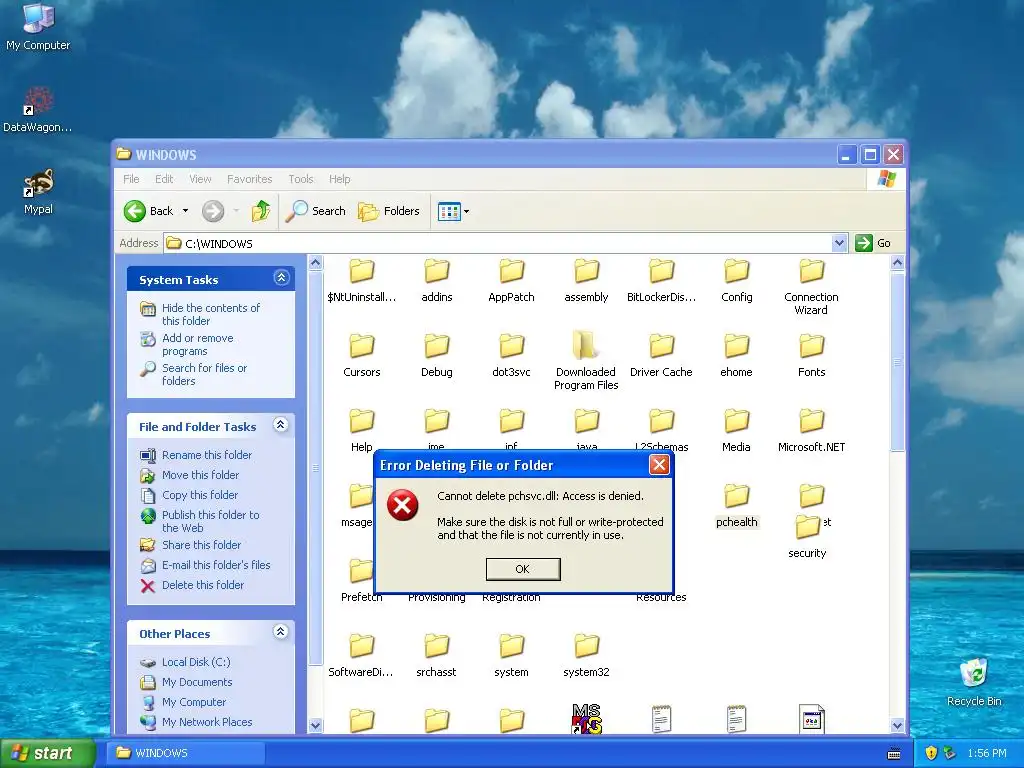Image resolution: width=1024 pixels, height=768 pixels.
Task: Click Search for files or folders
Action: (x=204, y=374)
